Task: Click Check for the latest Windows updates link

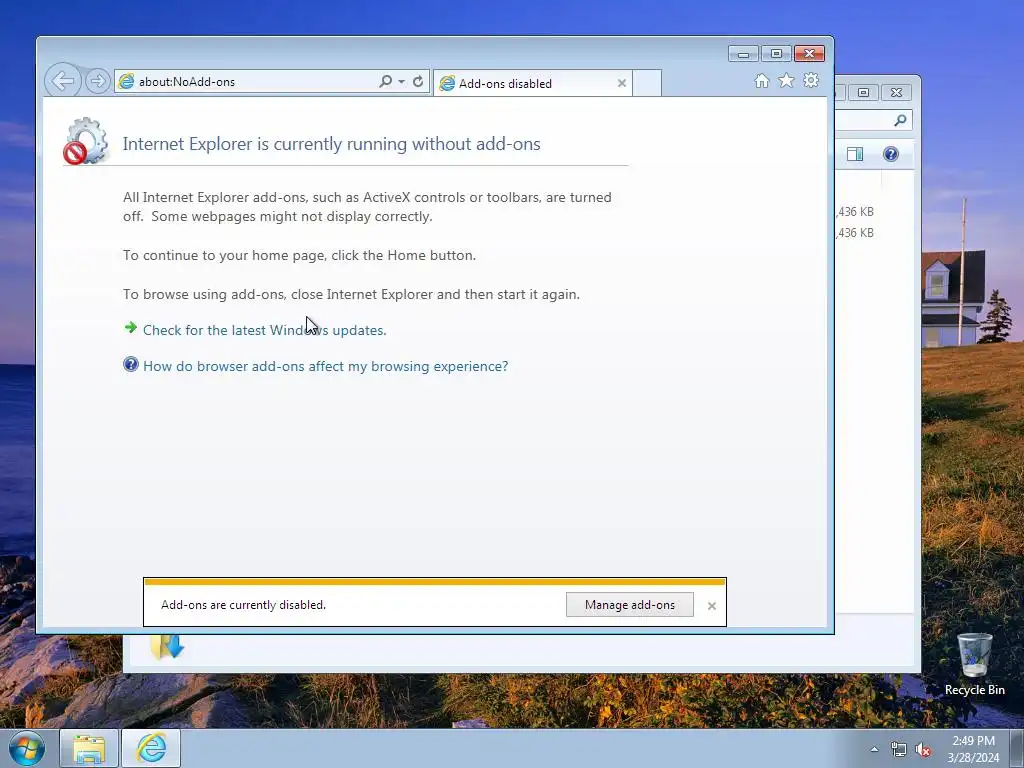Action: (264, 330)
